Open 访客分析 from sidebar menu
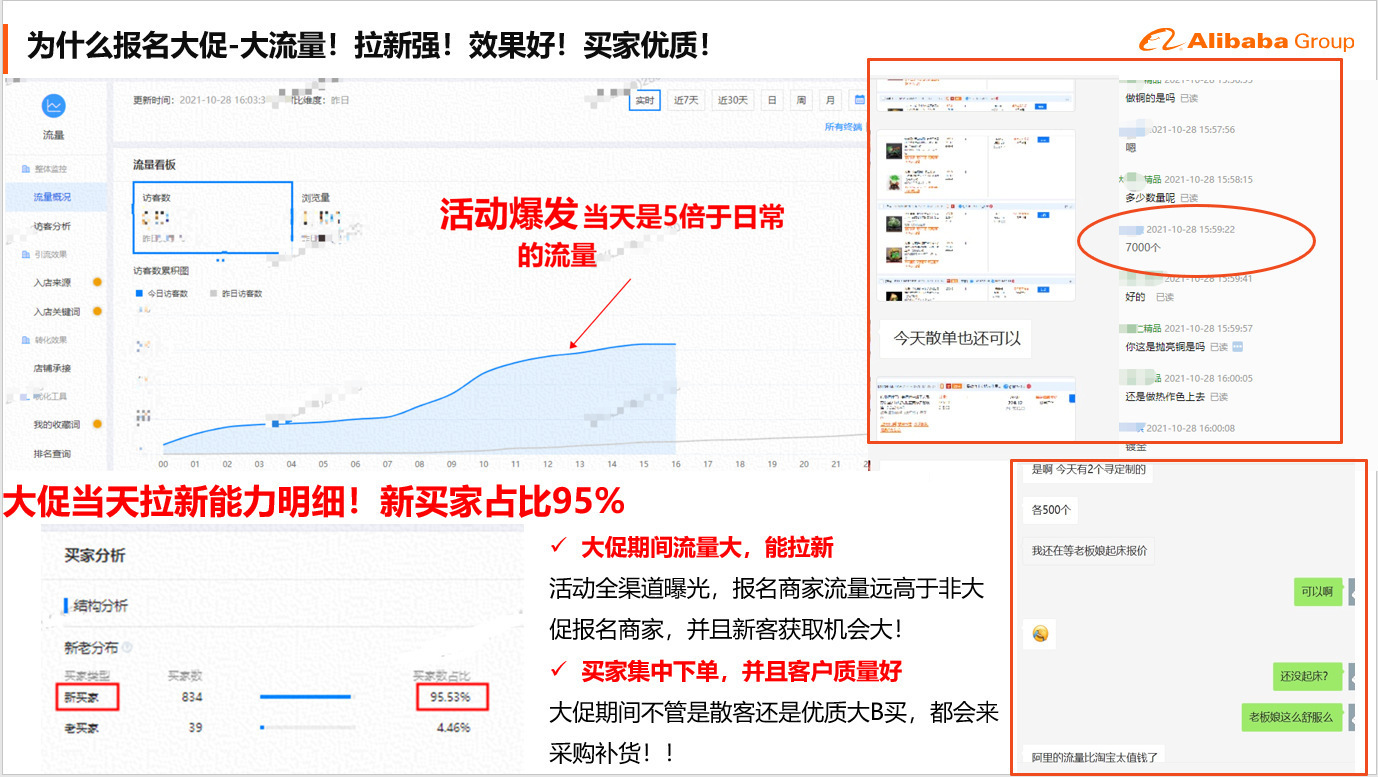Screen dimensions: 1378x777 52,226
